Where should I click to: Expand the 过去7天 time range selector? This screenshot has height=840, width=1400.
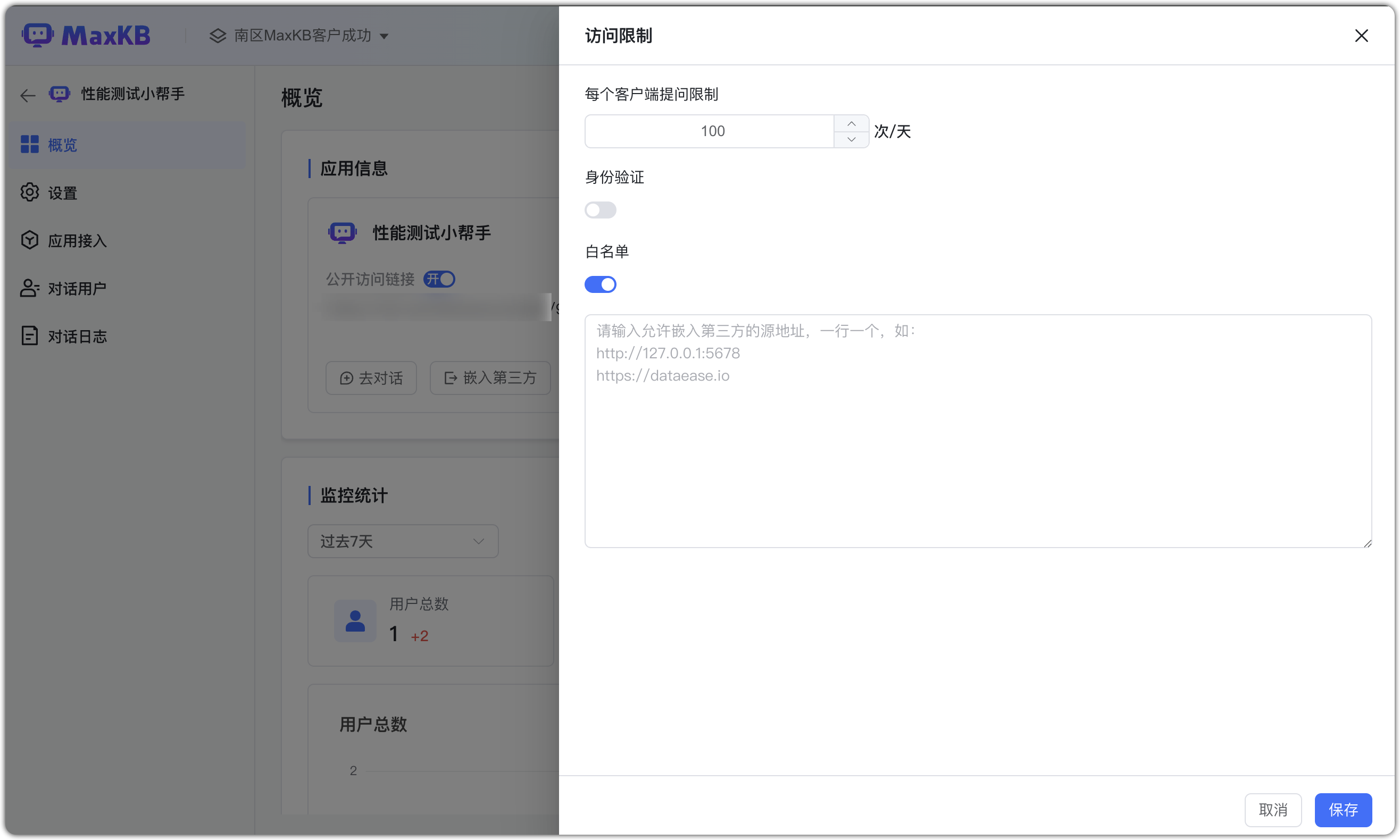coord(403,541)
